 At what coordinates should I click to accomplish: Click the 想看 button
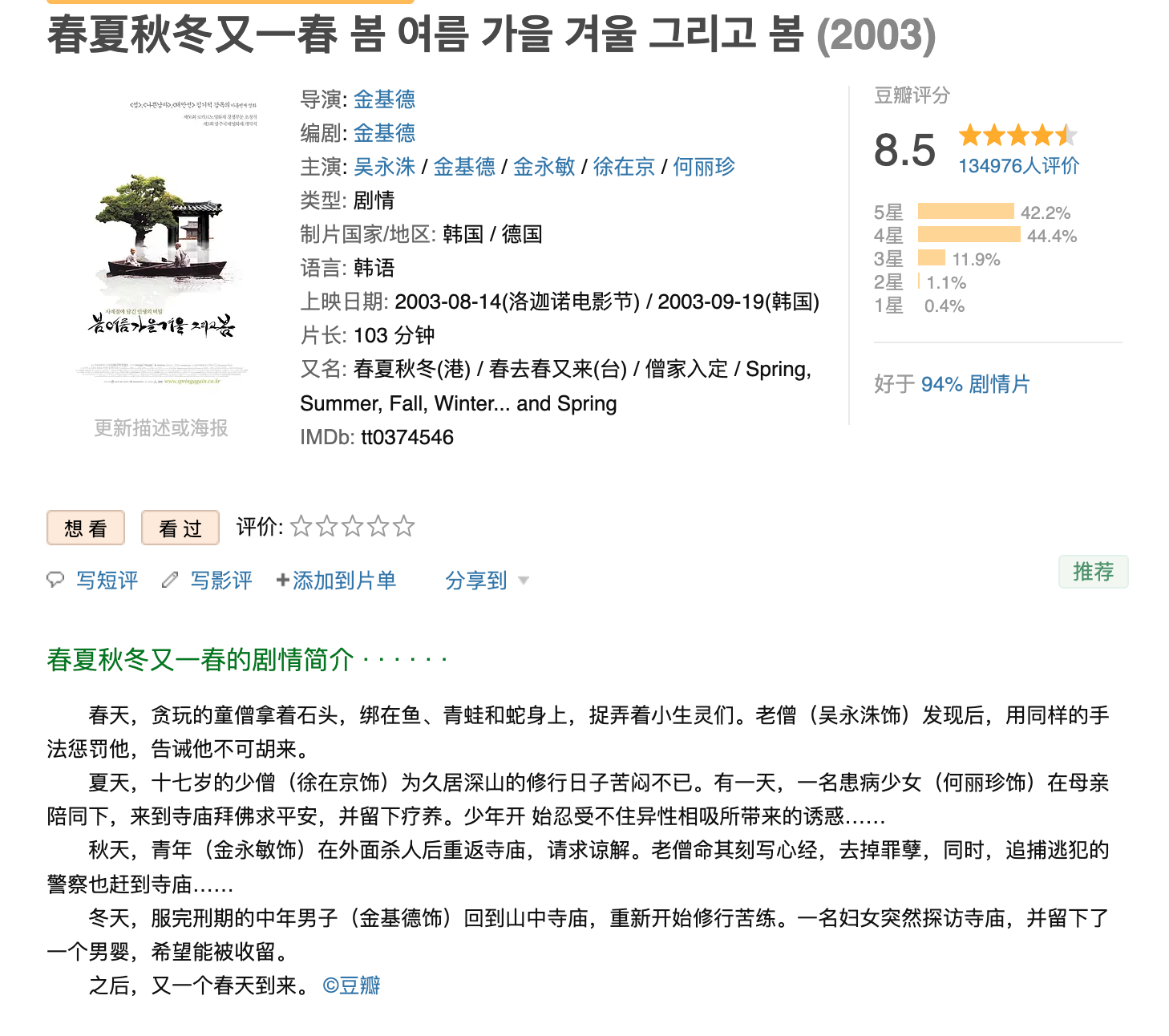pos(86,528)
